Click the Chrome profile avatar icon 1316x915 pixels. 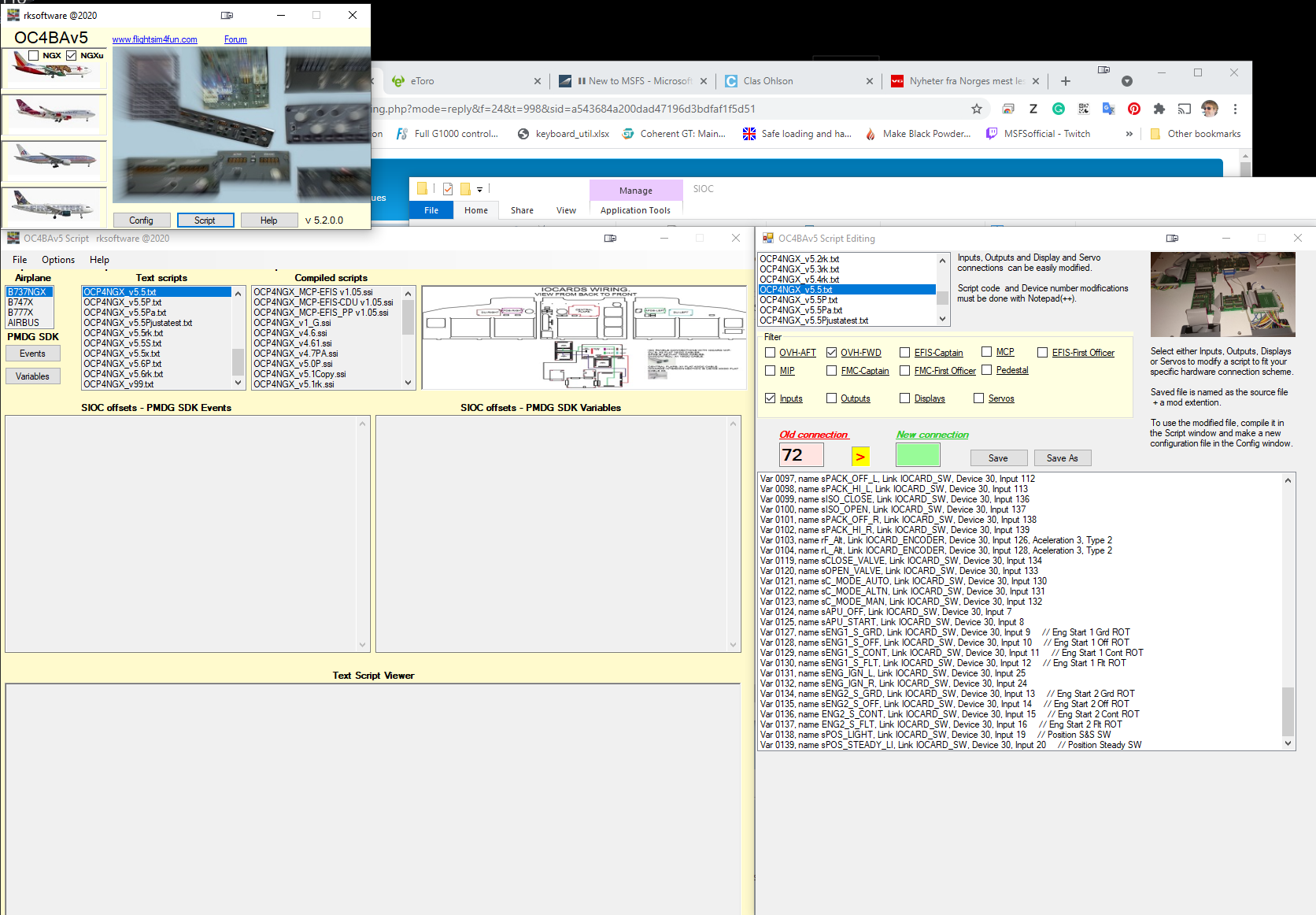coord(1210,109)
